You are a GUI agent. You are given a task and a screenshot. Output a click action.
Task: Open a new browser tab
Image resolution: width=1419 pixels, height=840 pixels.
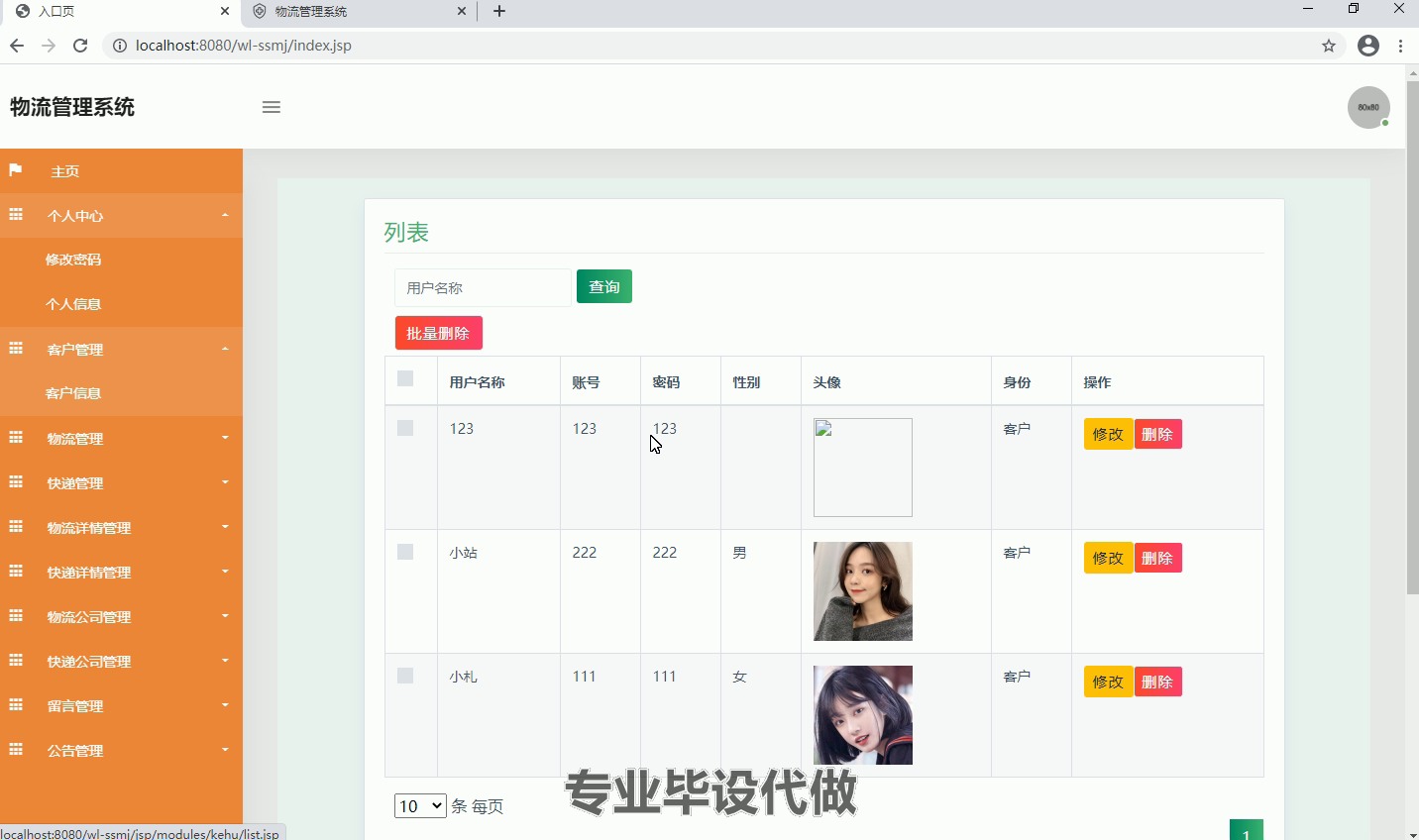[x=499, y=11]
